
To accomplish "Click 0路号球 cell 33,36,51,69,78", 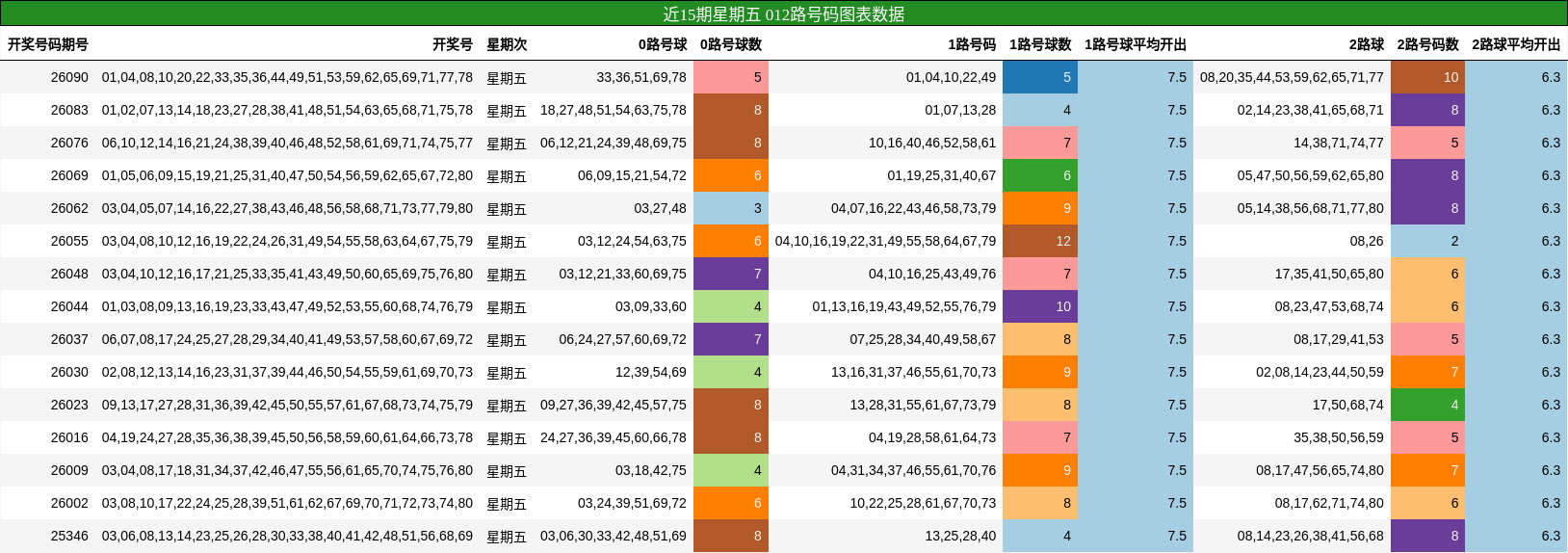I will pos(641,77).
